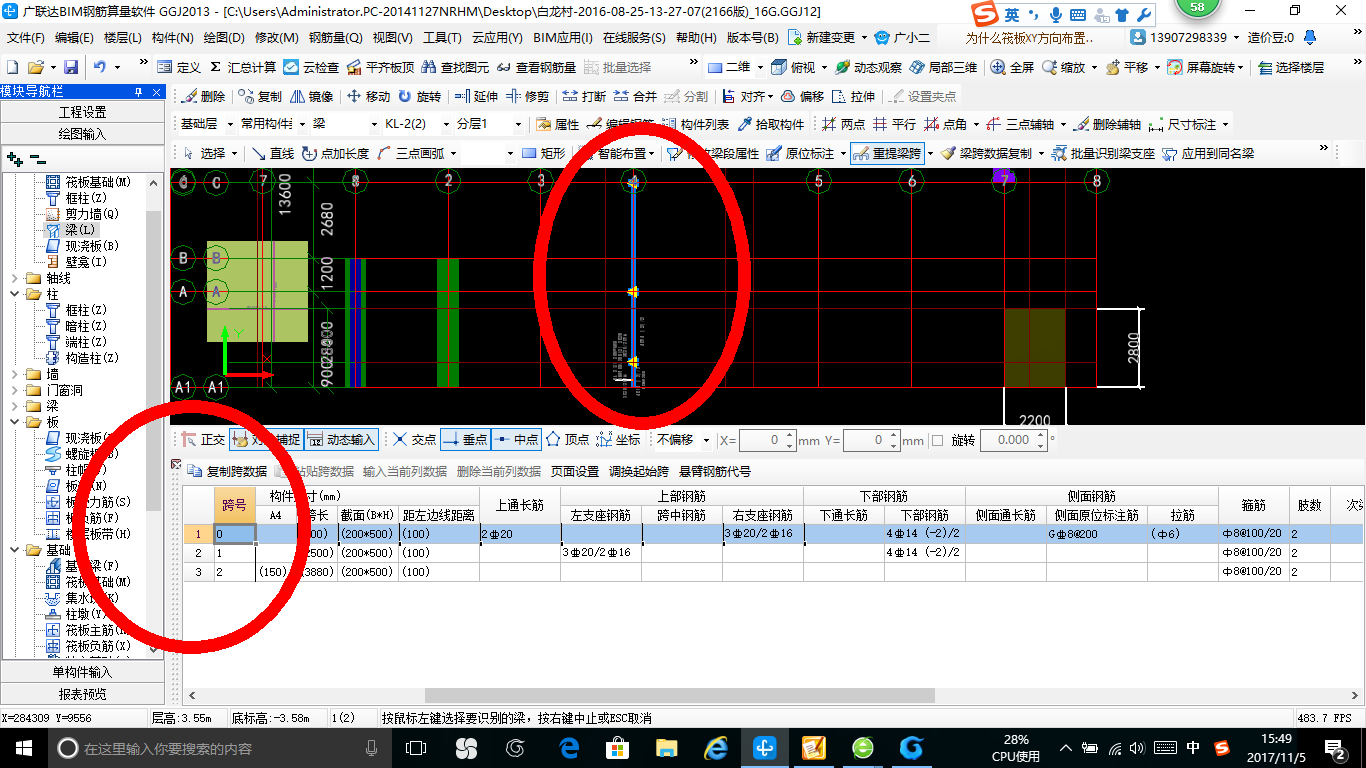This screenshot has height=768, width=1366.
Task: Click 镜像 mirror tool
Action: click(x=312, y=96)
